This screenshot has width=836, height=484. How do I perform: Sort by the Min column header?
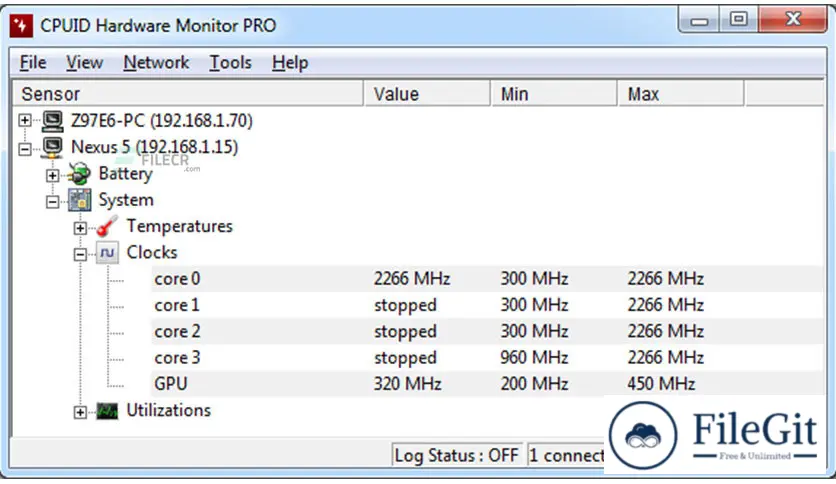[x=554, y=94]
